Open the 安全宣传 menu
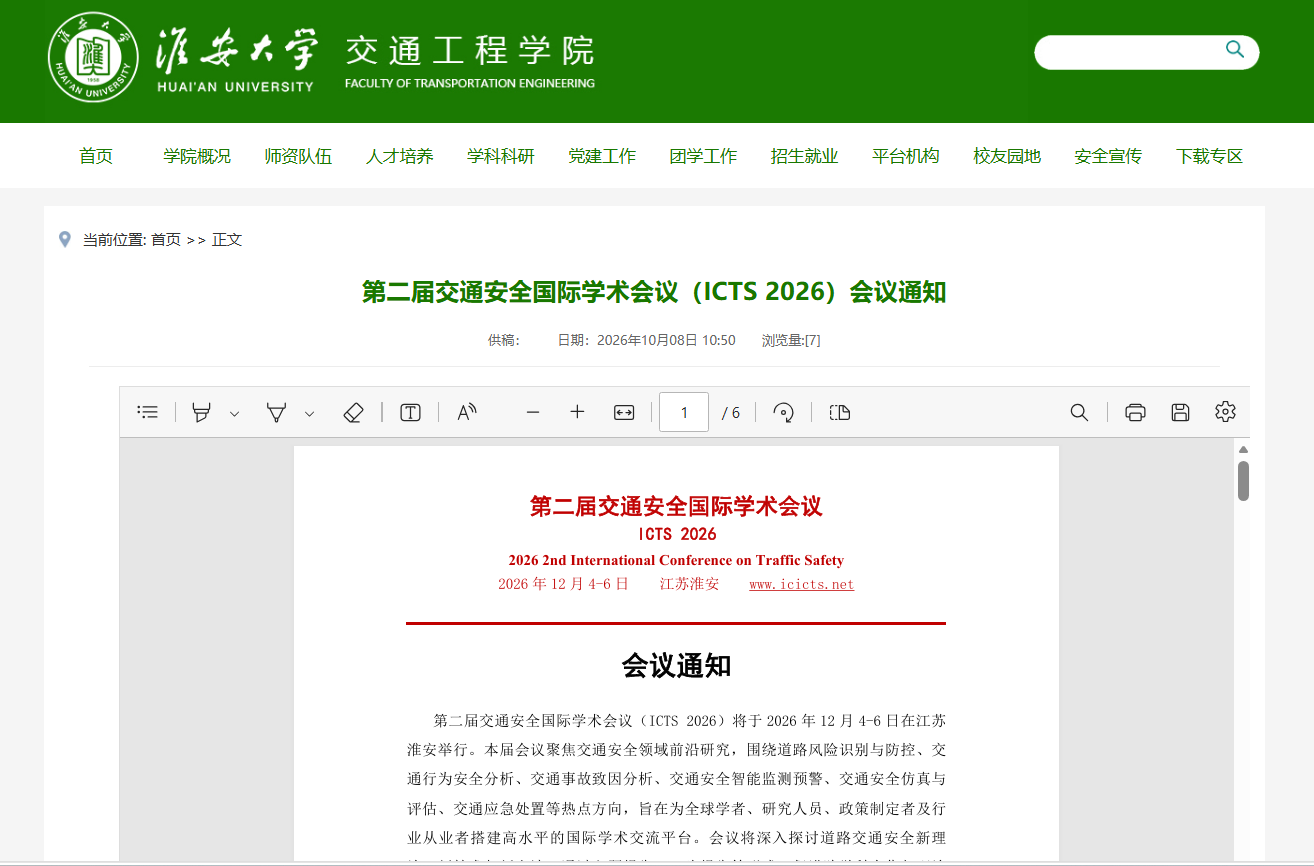The image size is (1314, 866). 1108,156
